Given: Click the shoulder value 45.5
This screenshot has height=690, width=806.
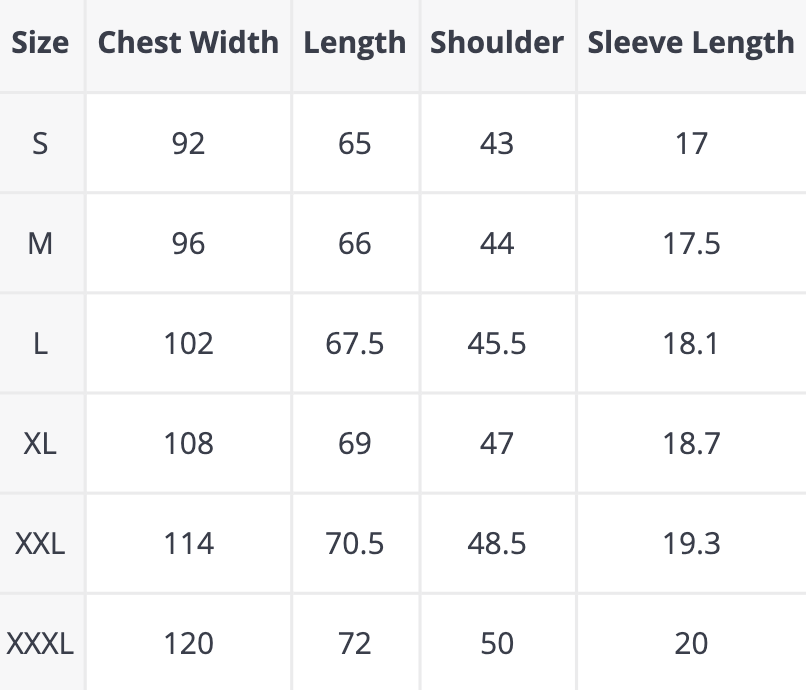Looking at the screenshot, I should (x=497, y=344).
